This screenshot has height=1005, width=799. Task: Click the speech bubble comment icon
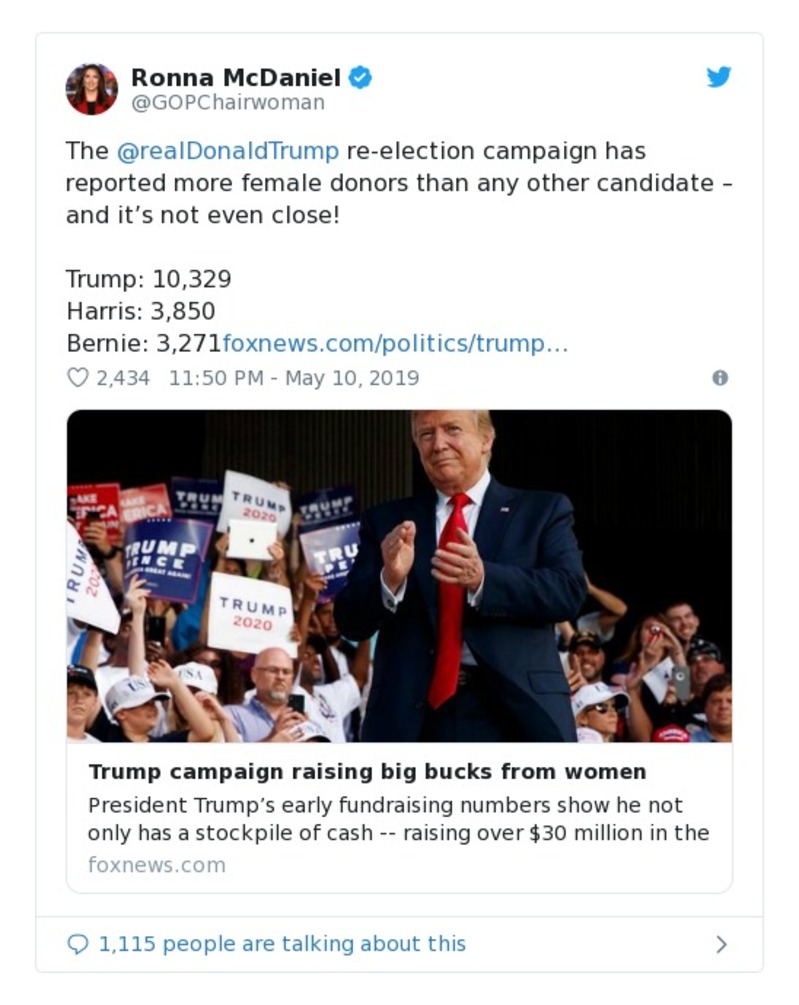pyautogui.click(x=78, y=943)
